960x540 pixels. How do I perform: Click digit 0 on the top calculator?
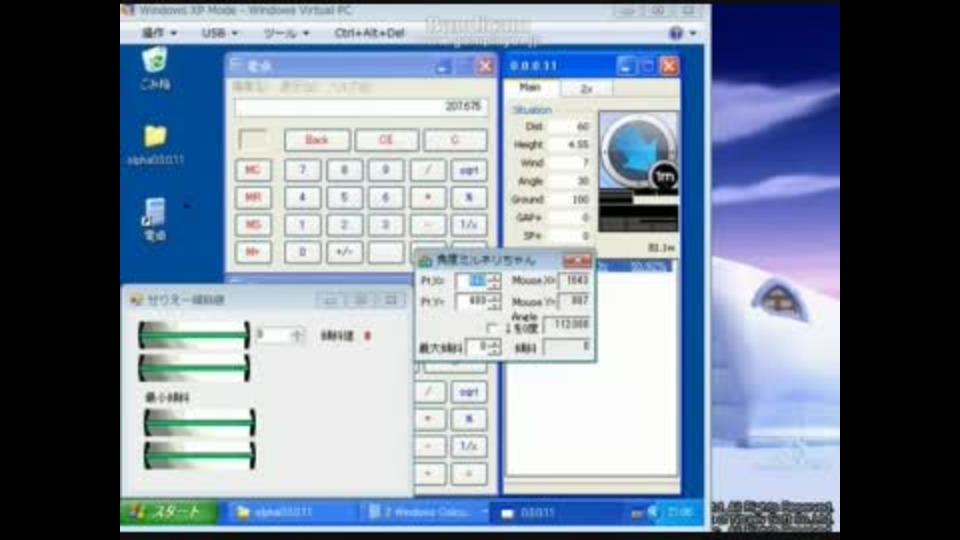point(302,252)
